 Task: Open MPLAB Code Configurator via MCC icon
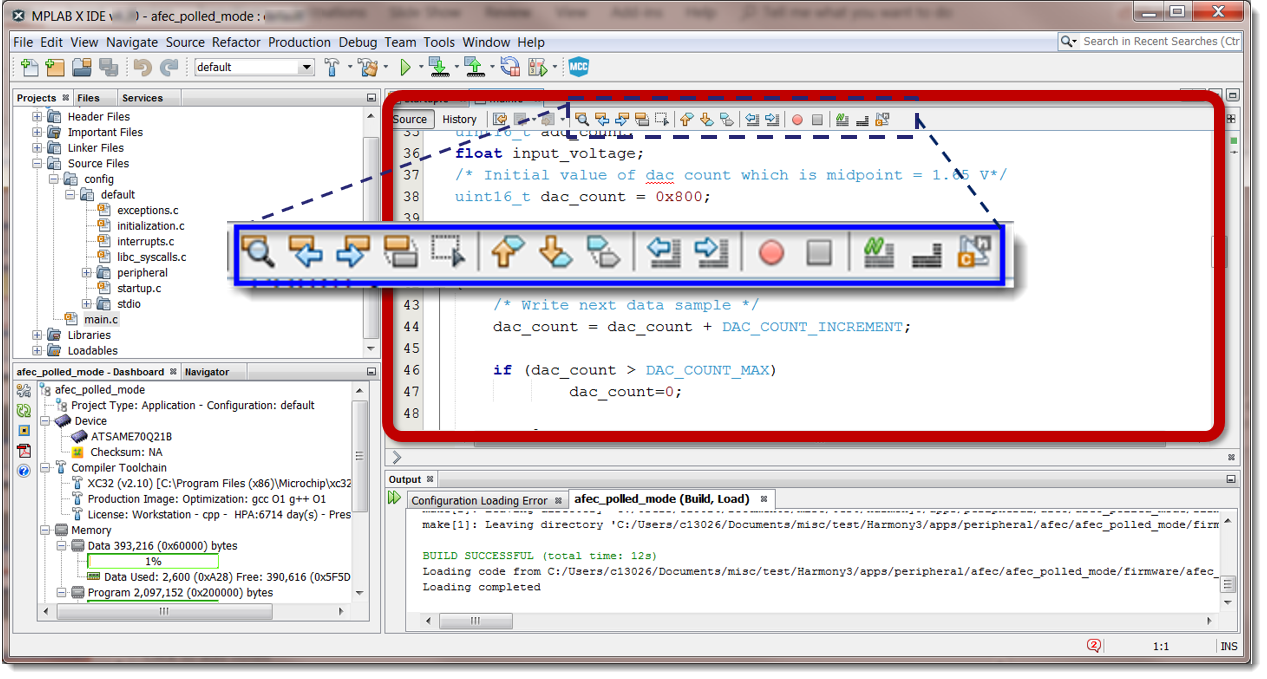tap(578, 66)
